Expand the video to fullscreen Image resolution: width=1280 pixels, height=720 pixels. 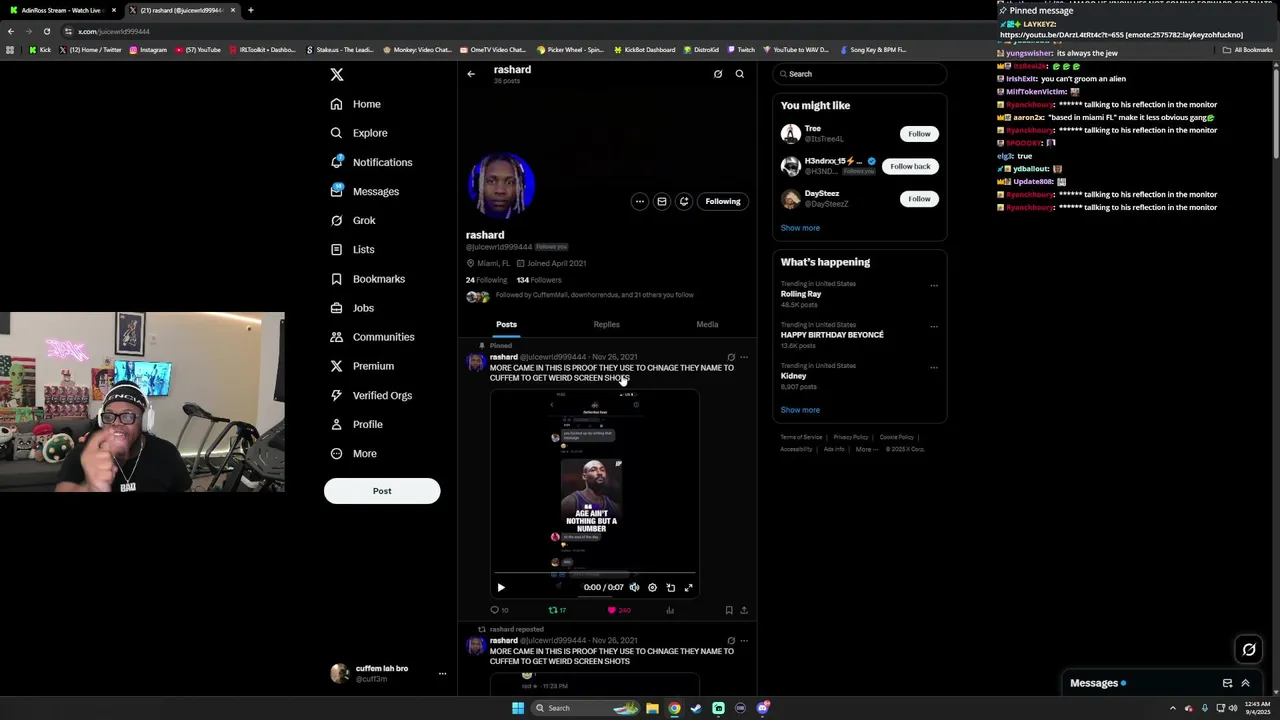tap(689, 588)
